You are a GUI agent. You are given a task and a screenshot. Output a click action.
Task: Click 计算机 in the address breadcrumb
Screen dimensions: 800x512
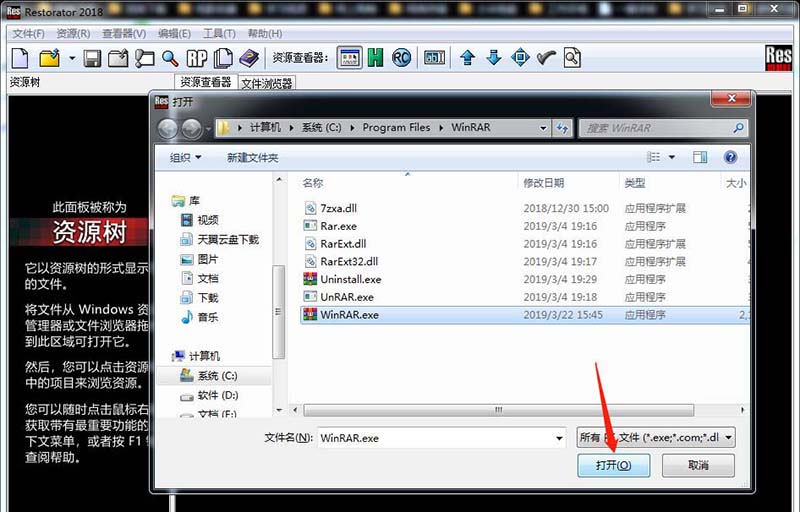[265, 127]
